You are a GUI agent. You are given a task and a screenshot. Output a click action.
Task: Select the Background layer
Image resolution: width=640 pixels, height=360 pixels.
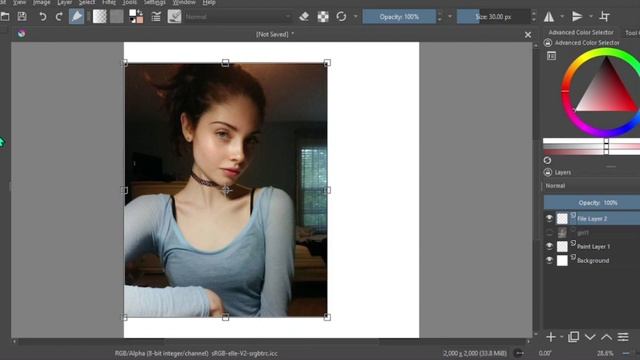pos(592,260)
